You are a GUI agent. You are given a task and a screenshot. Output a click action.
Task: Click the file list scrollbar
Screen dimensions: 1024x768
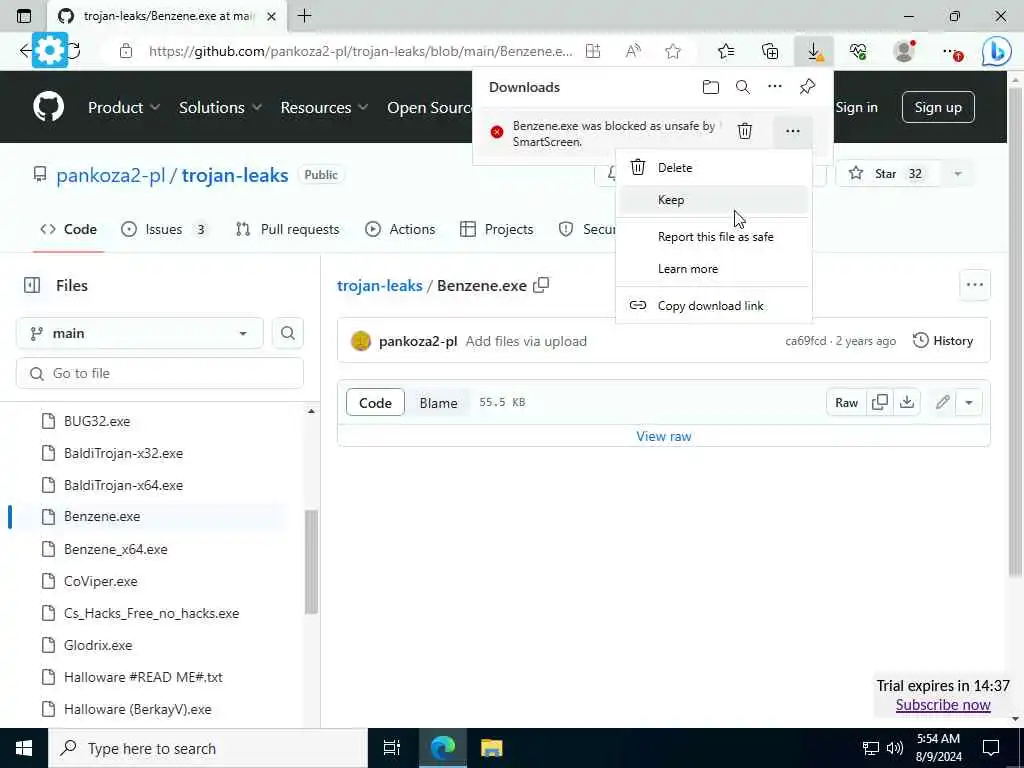coord(312,562)
